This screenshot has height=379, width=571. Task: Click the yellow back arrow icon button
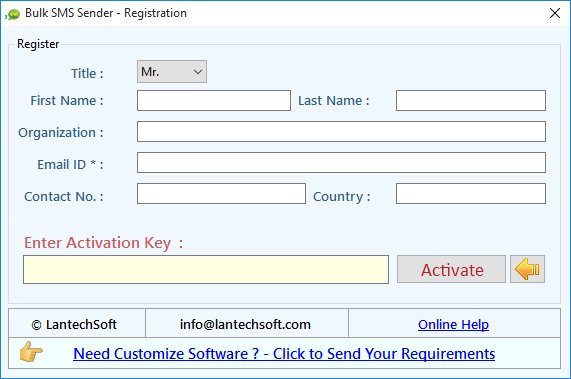(527, 269)
